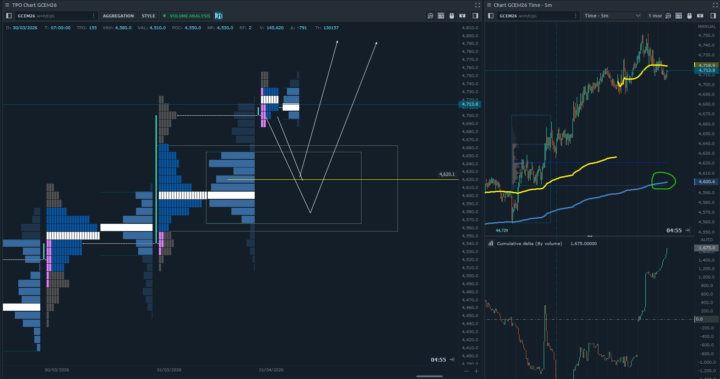Click the data table icon in TPO Chart toolbar
This screenshot has height=379, width=720.
(x=441, y=16)
